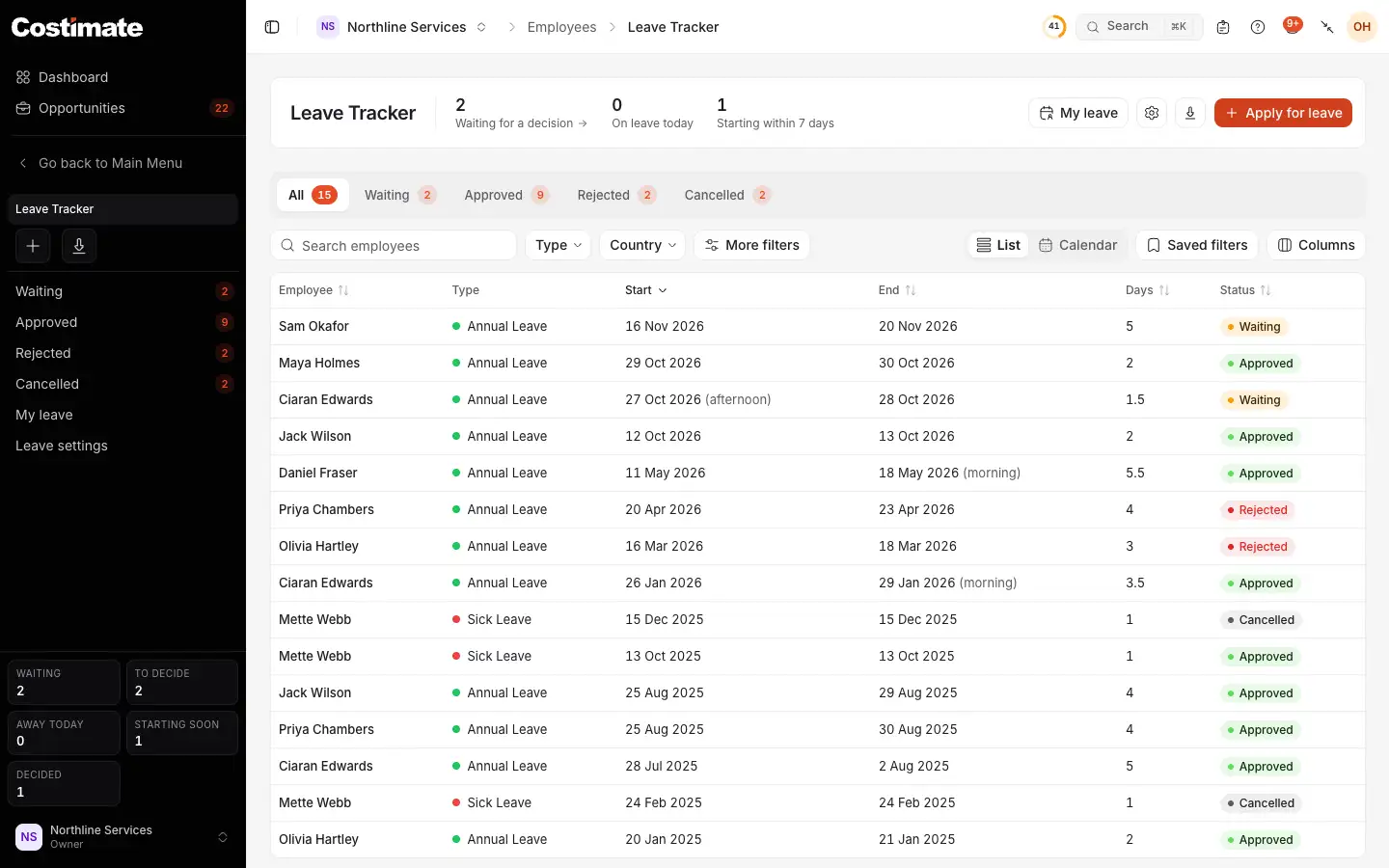This screenshot has height=868, width=1389.
Task: Open leave tracker settings gear icon
Action: pyautogui.click(x=1152, y=113)
